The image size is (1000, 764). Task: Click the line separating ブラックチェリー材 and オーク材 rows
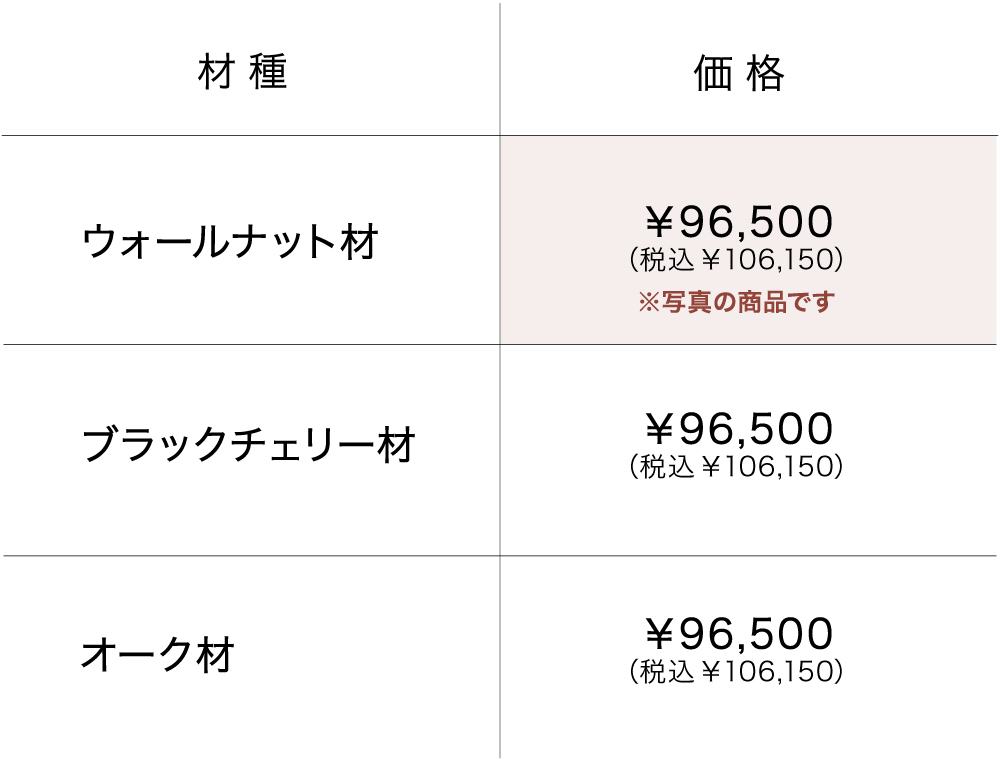point(250,555)
